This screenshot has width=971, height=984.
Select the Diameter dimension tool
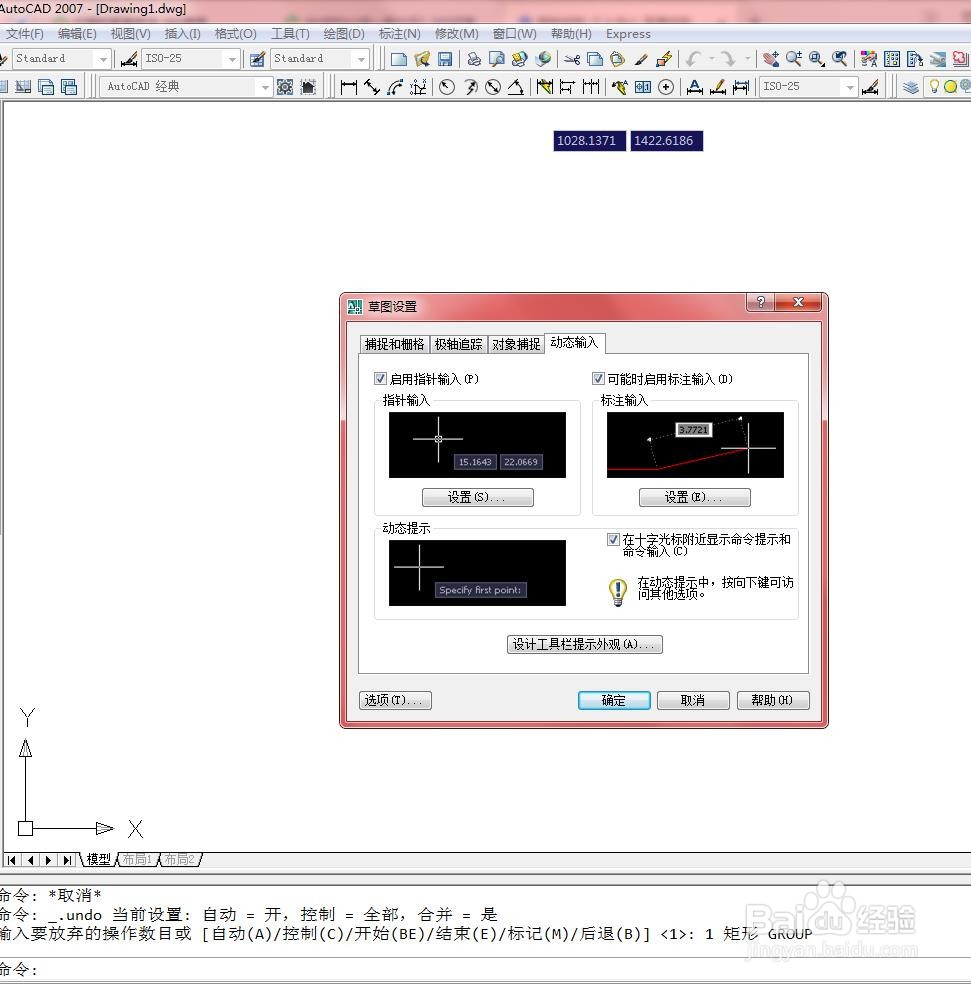pos(493,87)
